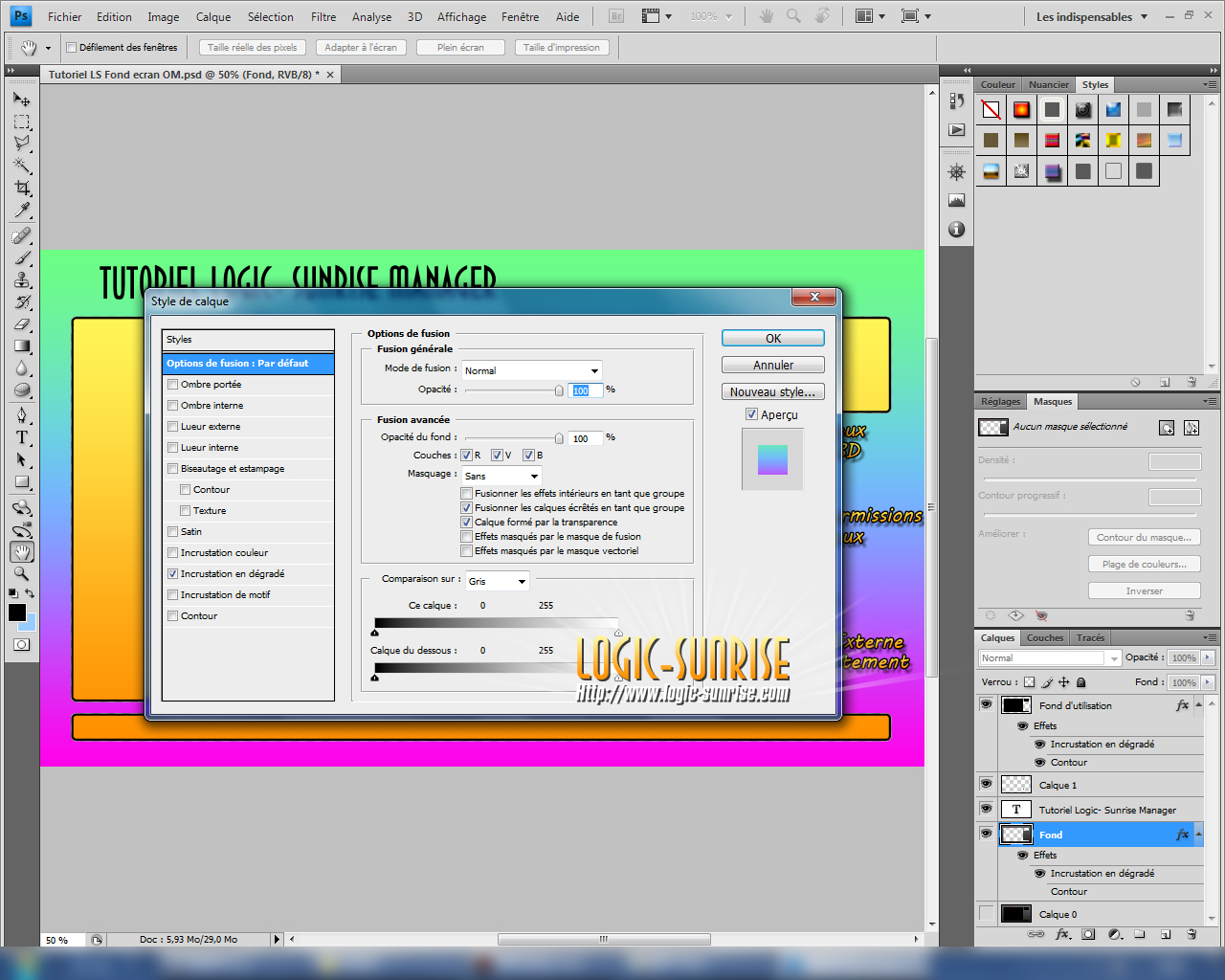Click Nouveau style... button
The height and width of the screenshot is (980, 1225).
(x=773, y=391)
